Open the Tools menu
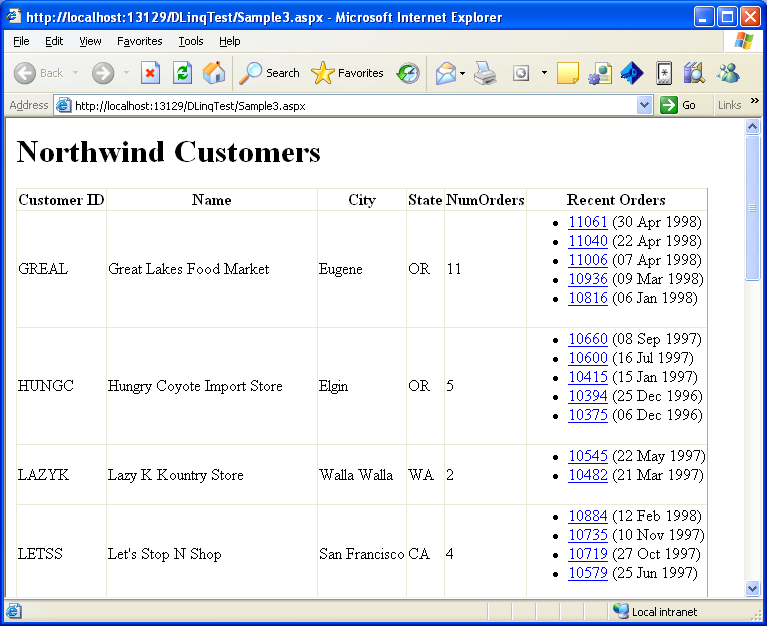767x626 pixels. coord(191,41)
